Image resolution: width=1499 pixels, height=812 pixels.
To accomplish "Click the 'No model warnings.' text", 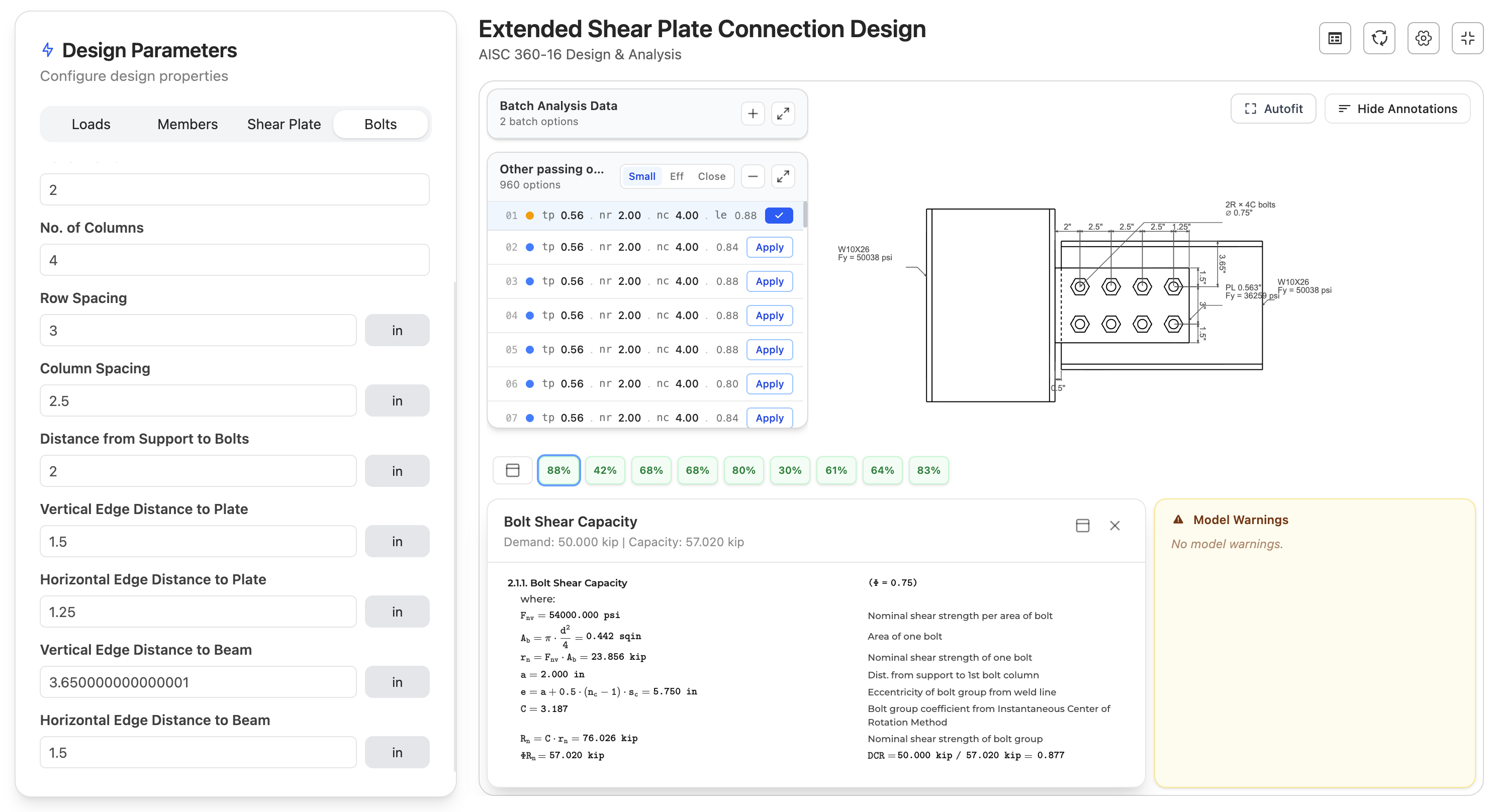I will pyautogui.click(x=1227, y=544).
